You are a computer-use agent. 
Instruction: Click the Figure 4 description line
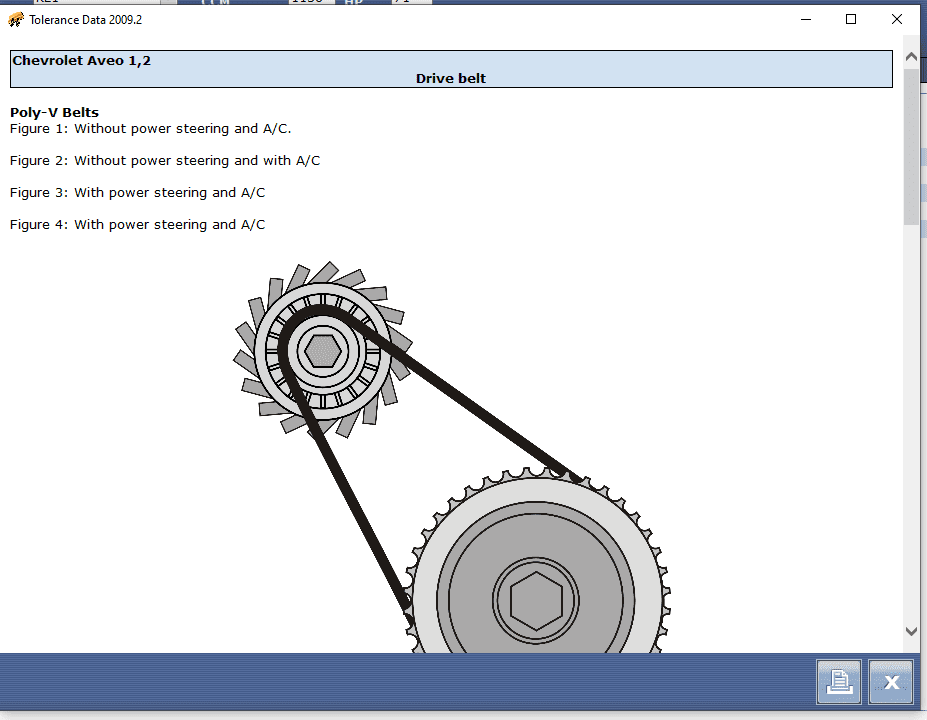point(138,224)
